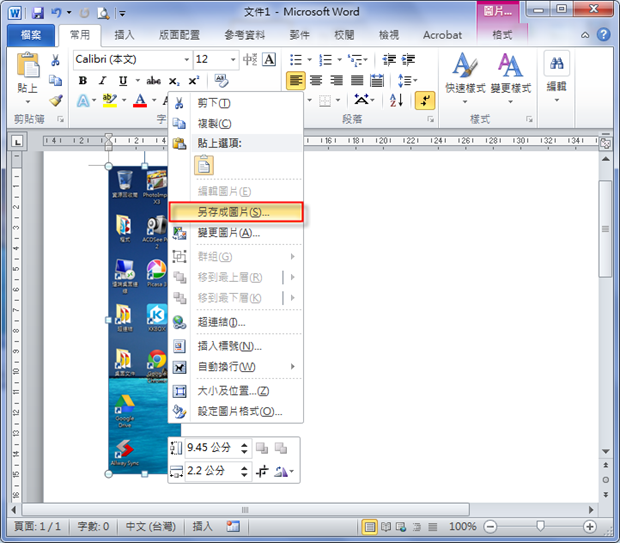Viewport: 620px width, 543px height.
Task: Open the Paragraph dialog launcher
Action: [430, 119]
